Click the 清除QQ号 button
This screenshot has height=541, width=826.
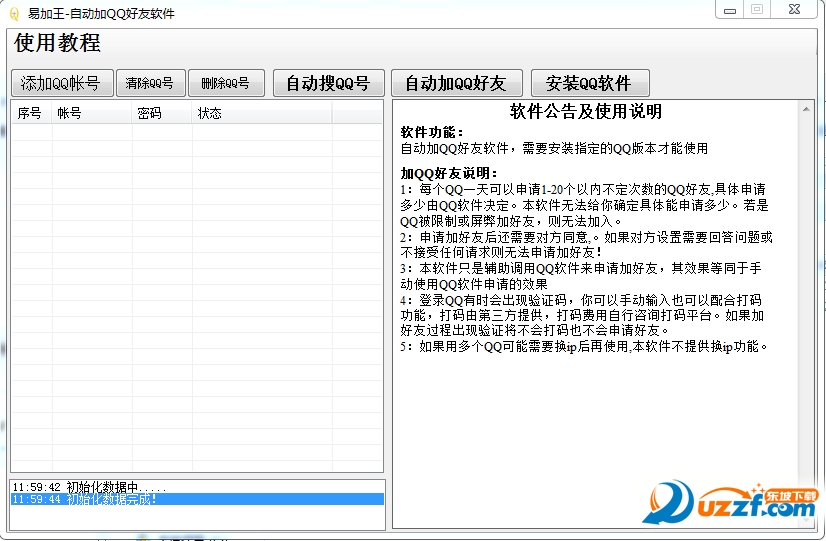point(151,83)
